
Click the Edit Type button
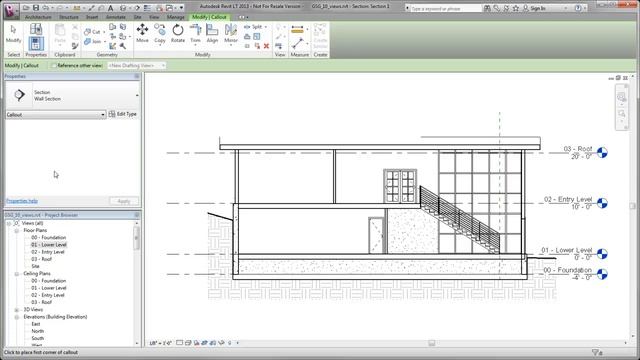pyautogui.click(x=123, y=114)
